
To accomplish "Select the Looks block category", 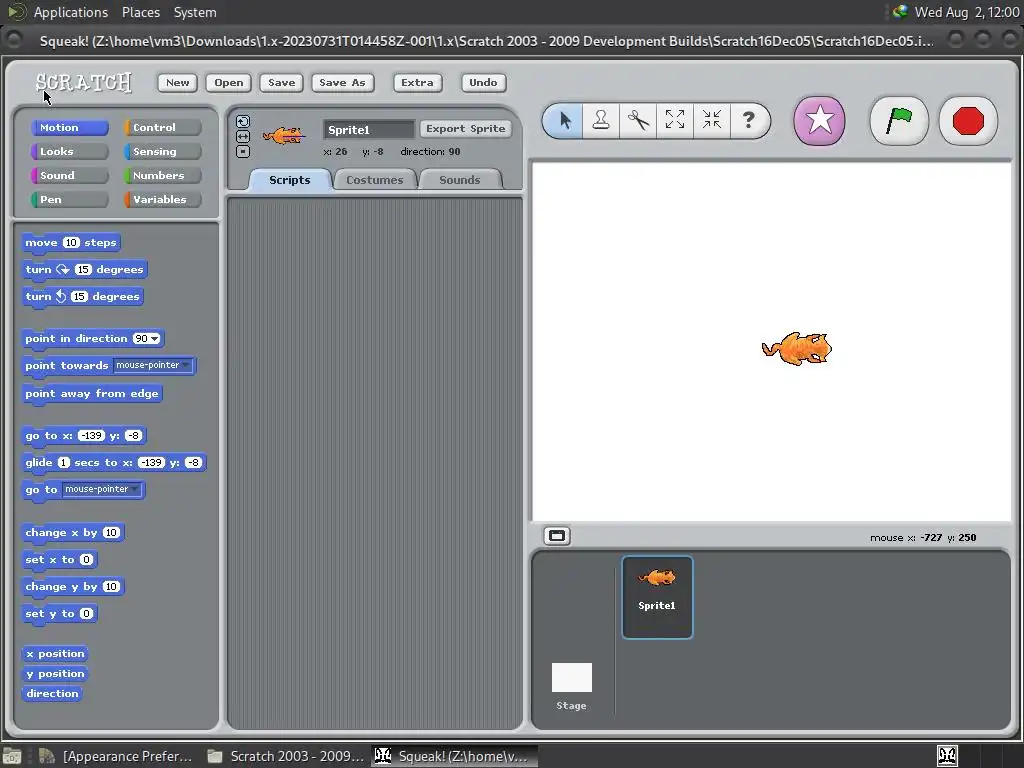I will pyautogui.click(x=69, y=152).
